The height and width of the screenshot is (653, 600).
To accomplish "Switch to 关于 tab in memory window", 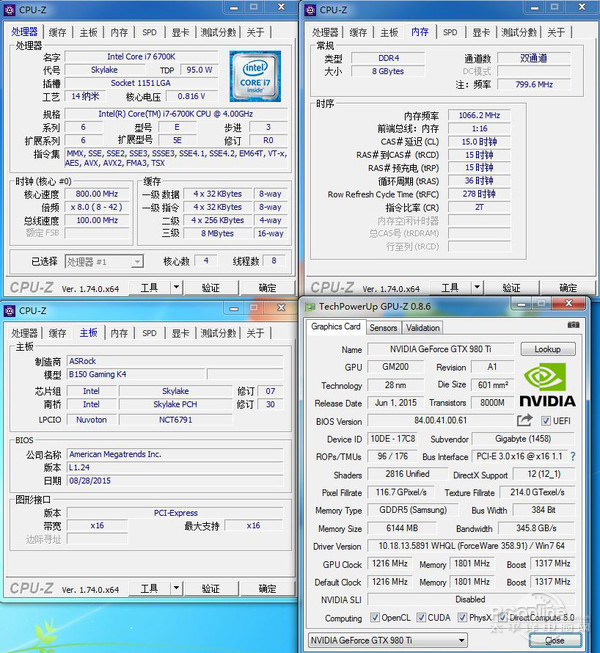I will (x=556, y=32).
